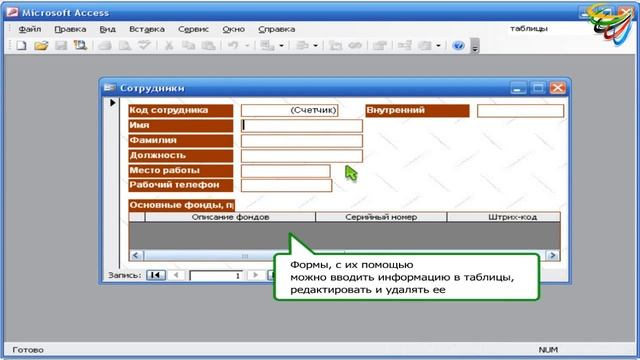
Task: Open the Toolbar Options chevron
Action: [475, 46]
